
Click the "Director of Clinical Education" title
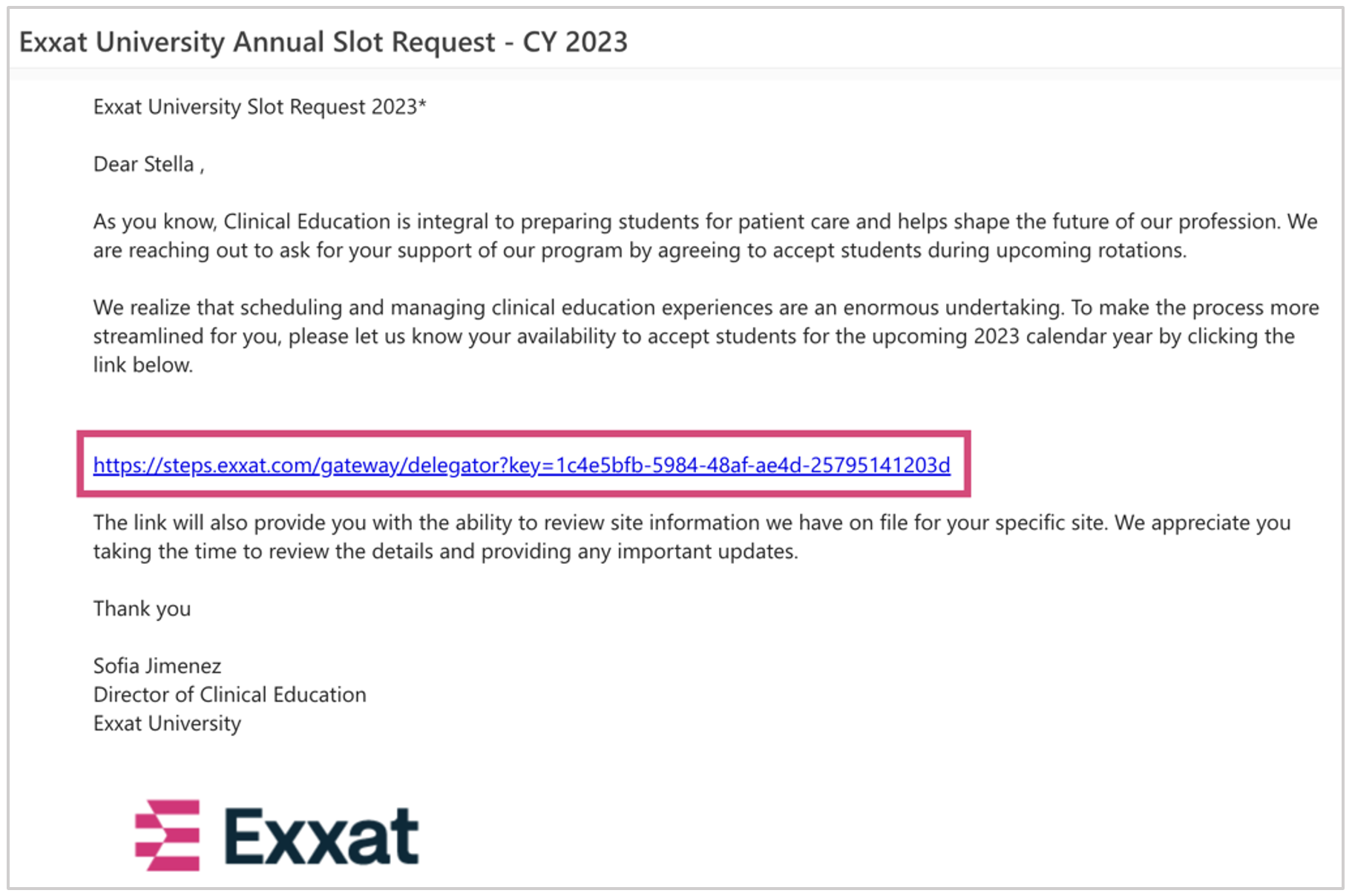[x=229, y=695]
